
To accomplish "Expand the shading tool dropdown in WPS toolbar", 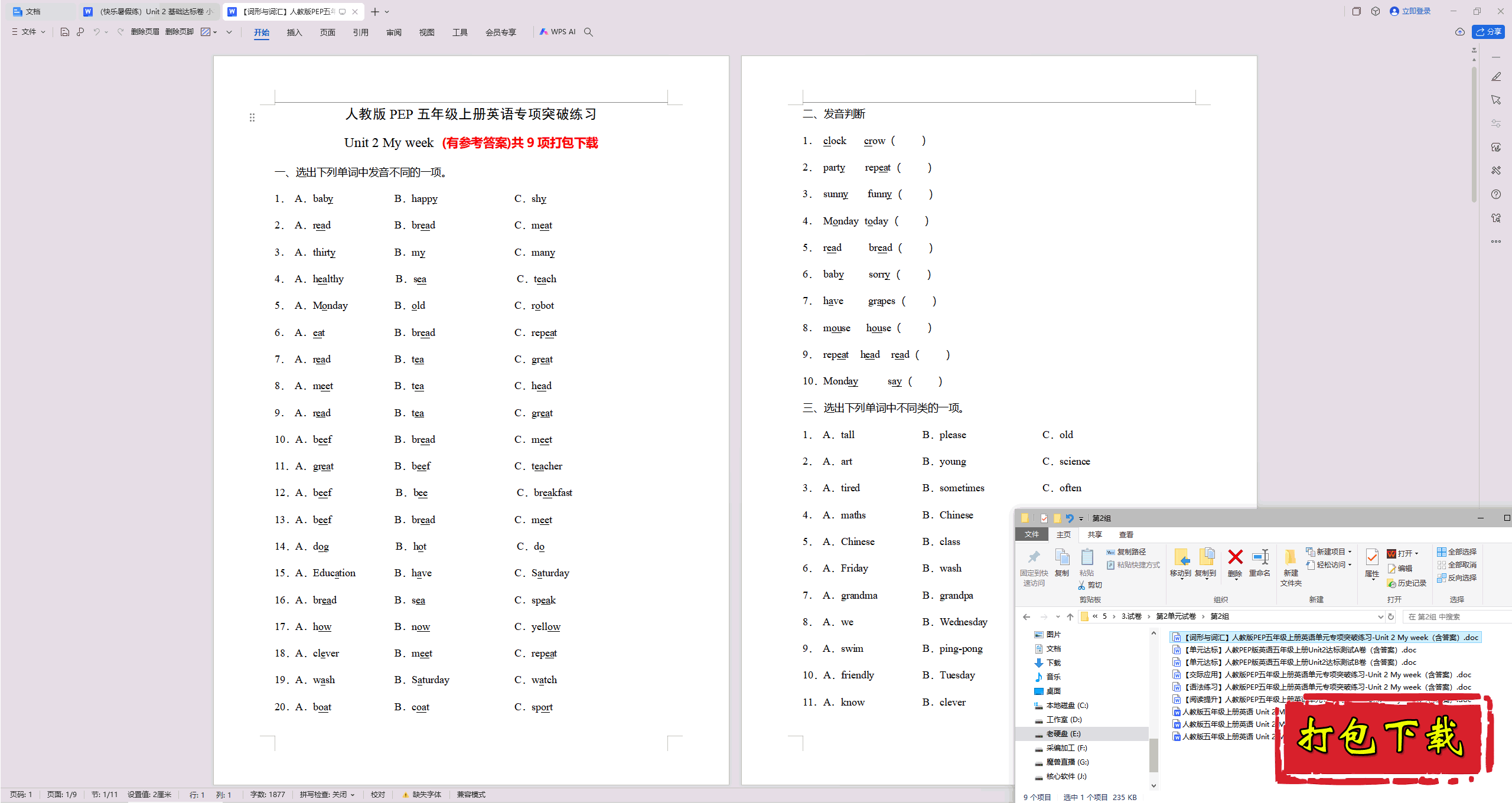I will [x=215, y=32].
